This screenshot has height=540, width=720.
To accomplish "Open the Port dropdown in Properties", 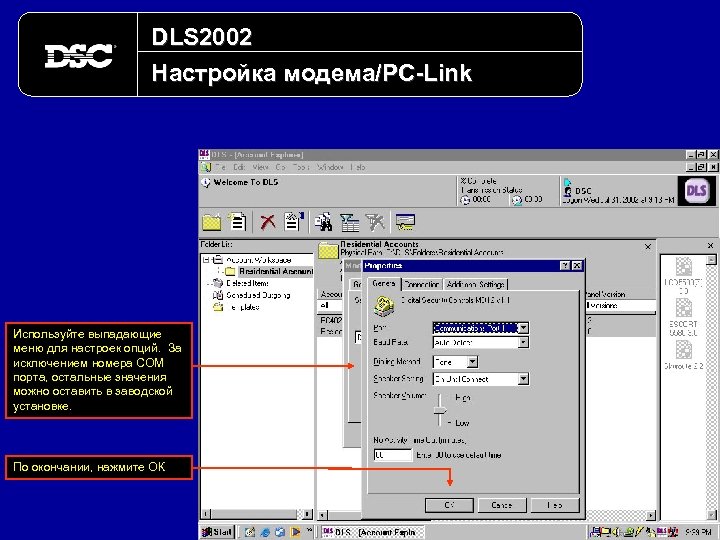I will (523, 328).
